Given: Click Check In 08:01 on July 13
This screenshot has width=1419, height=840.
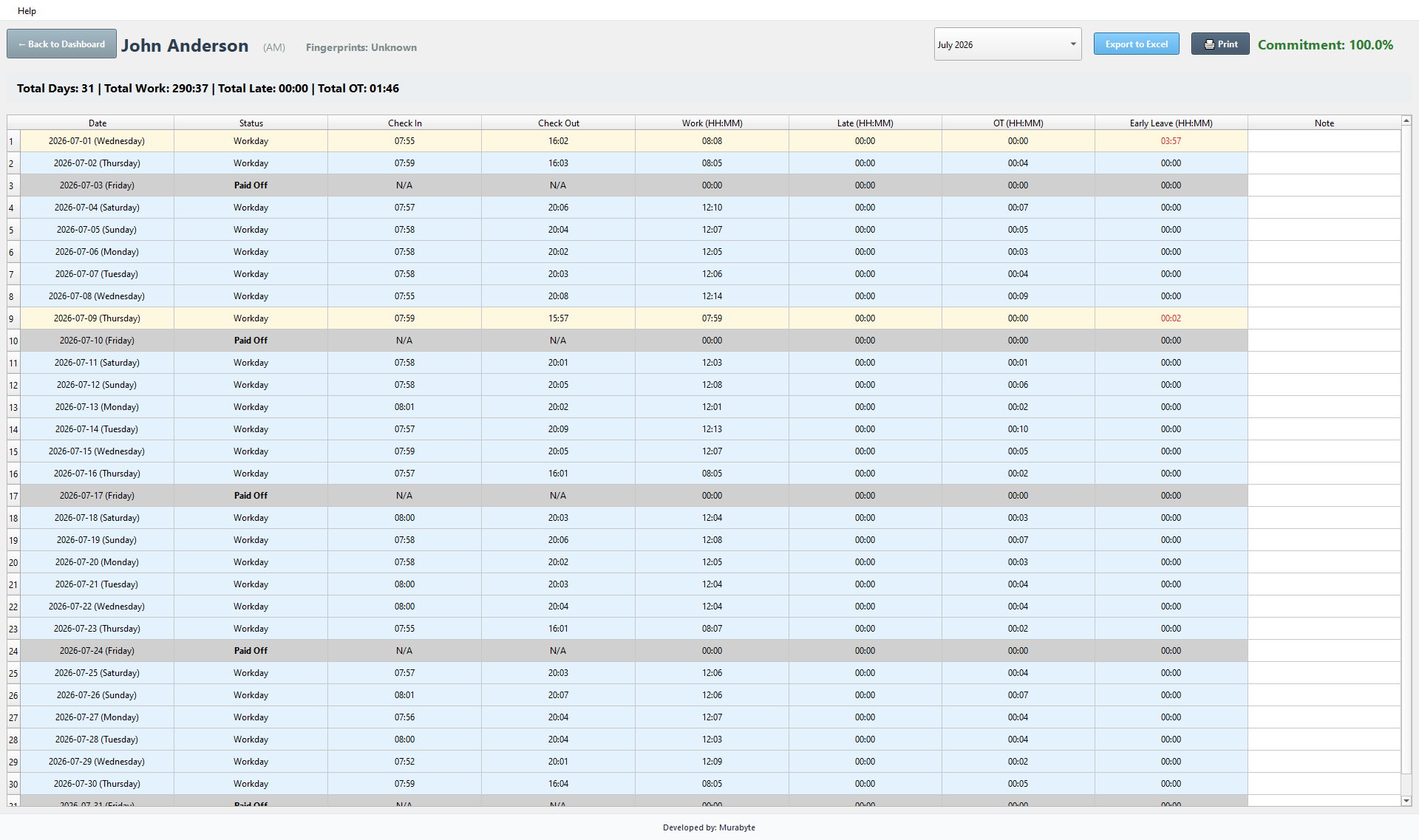Looking at the screenshot, I should (404, 407).
